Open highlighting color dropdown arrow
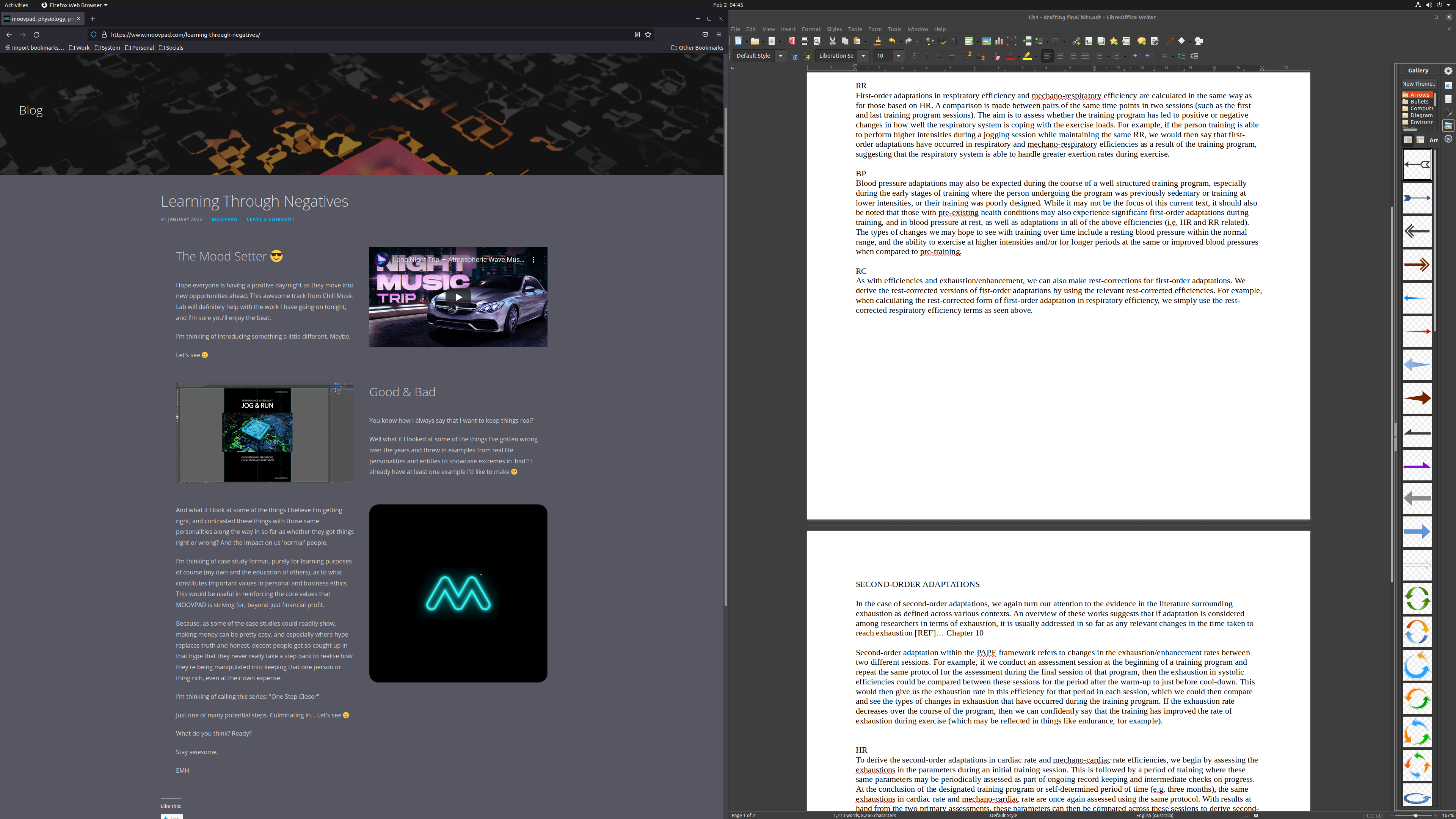Screen dimensions: 1456x819 click(x=1036, y=56)
